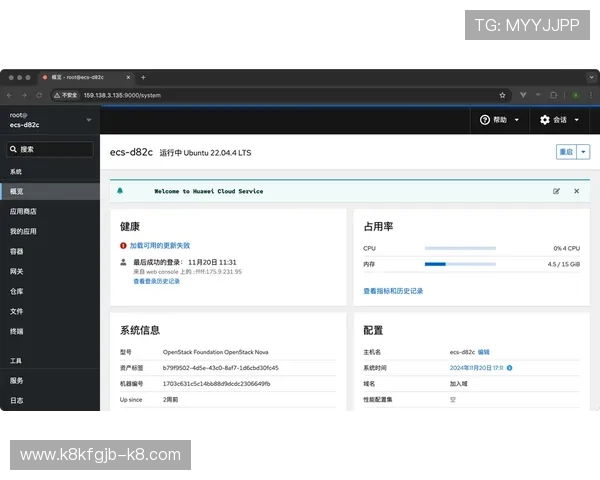Click the browser back arrow
This screenshot has width=600, height=480.
click(x=10, y=95)
